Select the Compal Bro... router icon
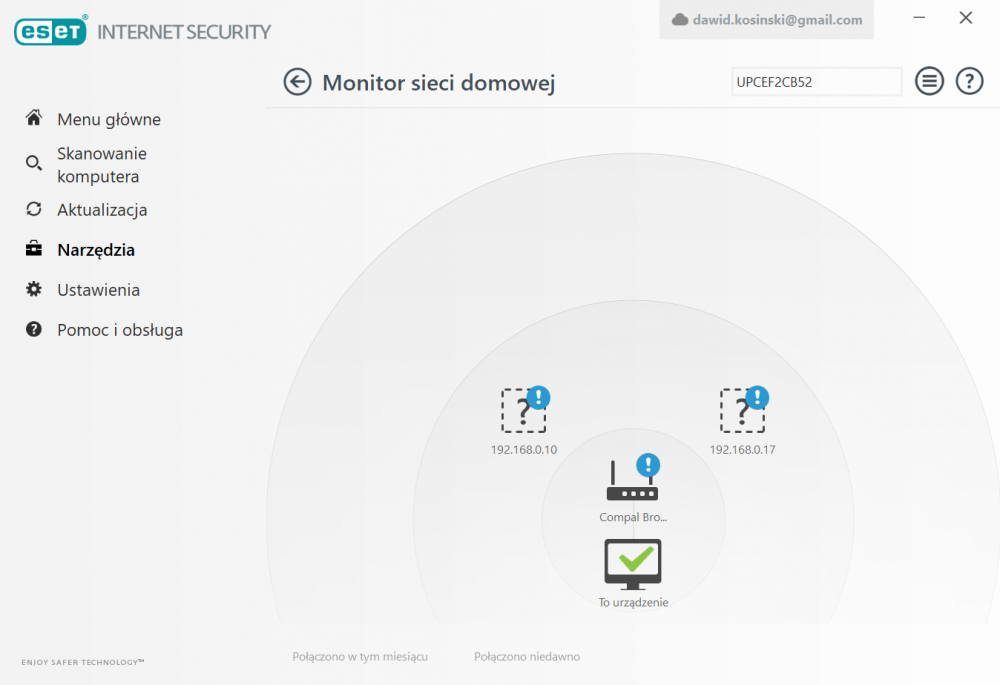The width and height of the screenshot is (1000, 685). tap(633, 478)
